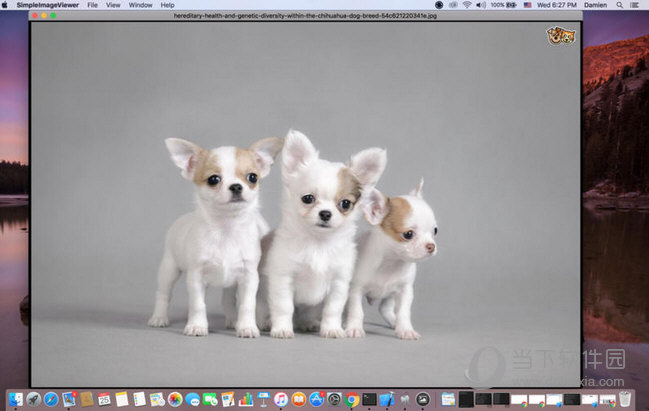Open the volume control in menu bar
The height and width of the screenshot is (411, 649).
(x=481, y=5)
